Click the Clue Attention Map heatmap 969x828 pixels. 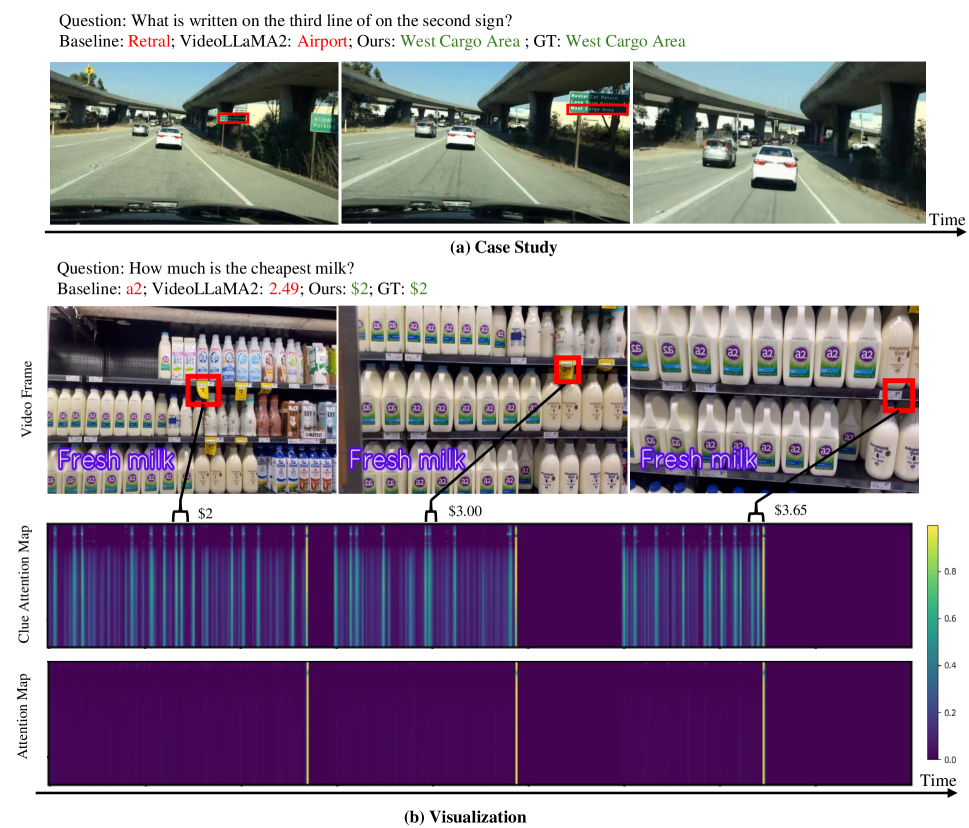click(480, 585)
